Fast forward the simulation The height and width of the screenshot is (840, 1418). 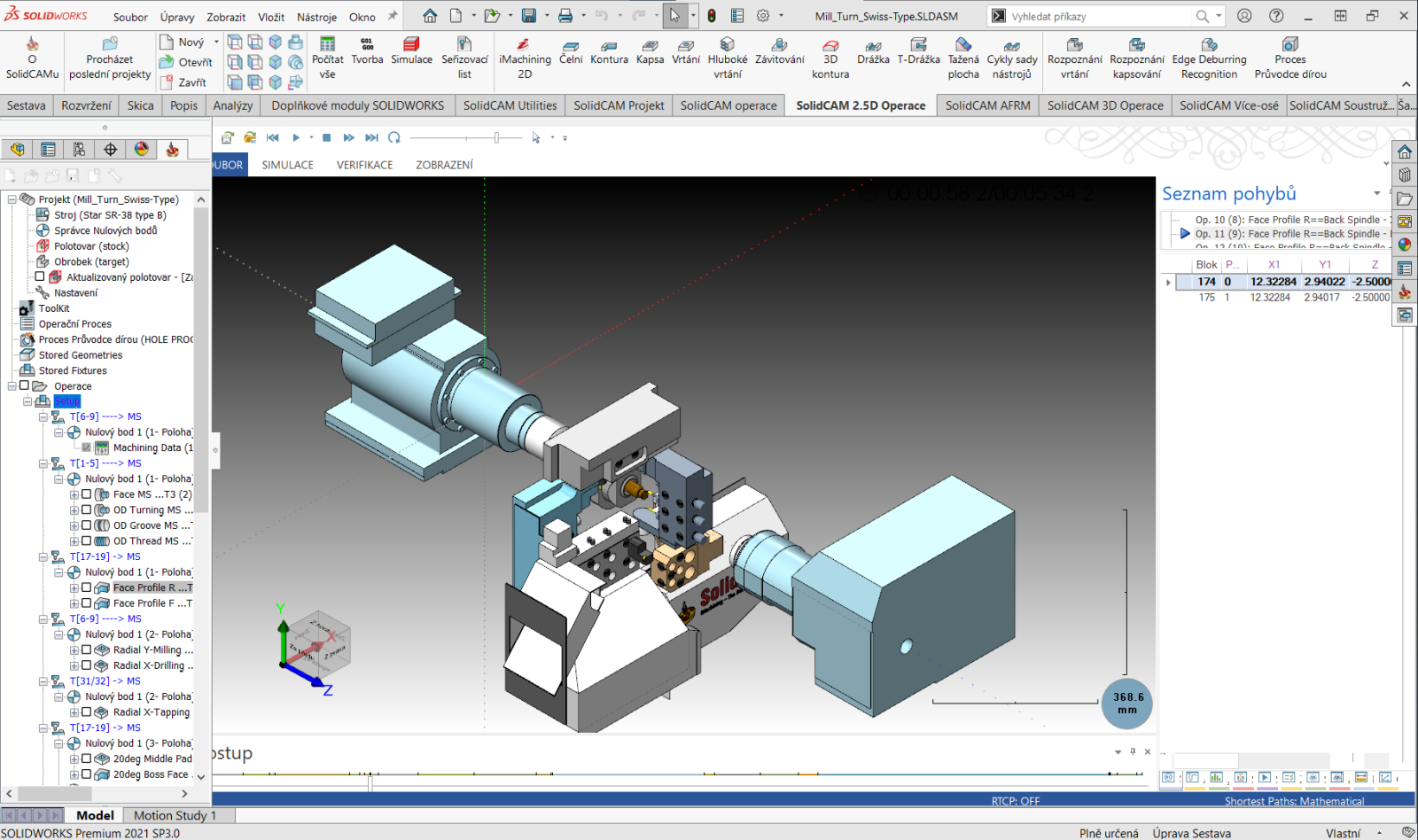click(x=348, y=137)
